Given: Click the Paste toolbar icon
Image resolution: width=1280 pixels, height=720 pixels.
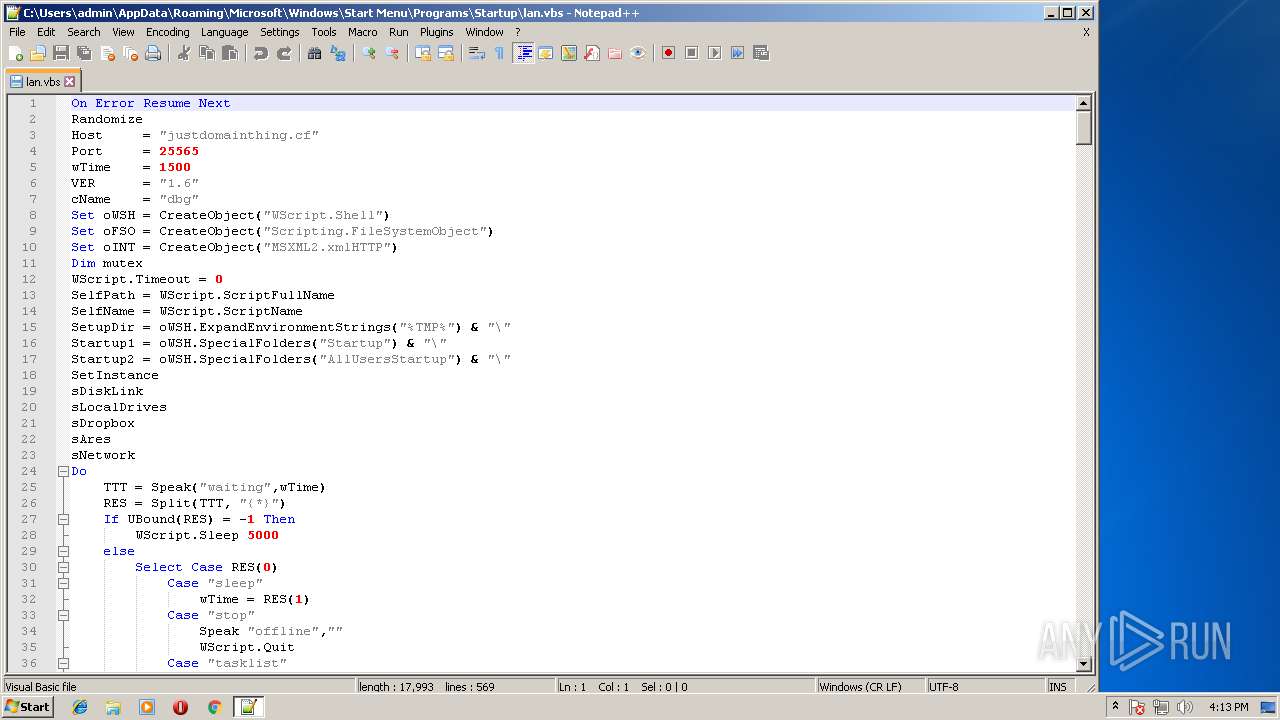Looking at the screenshot, I should pos(230,53).
